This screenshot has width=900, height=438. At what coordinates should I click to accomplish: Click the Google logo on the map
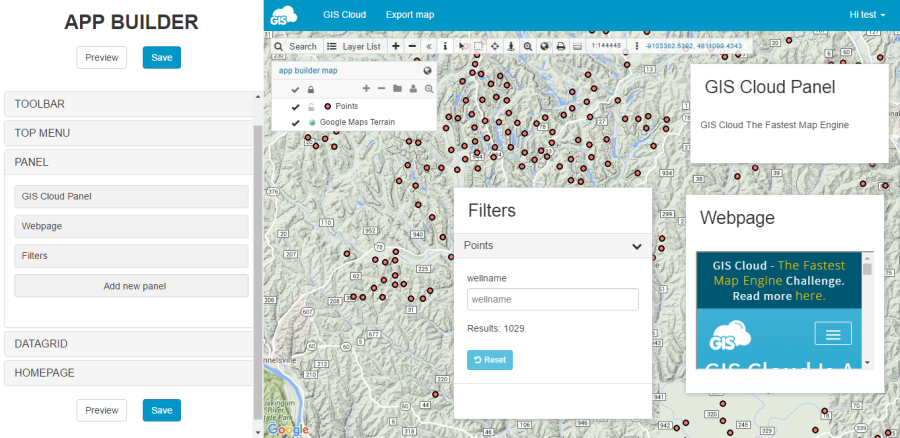[x=288, y=429]
